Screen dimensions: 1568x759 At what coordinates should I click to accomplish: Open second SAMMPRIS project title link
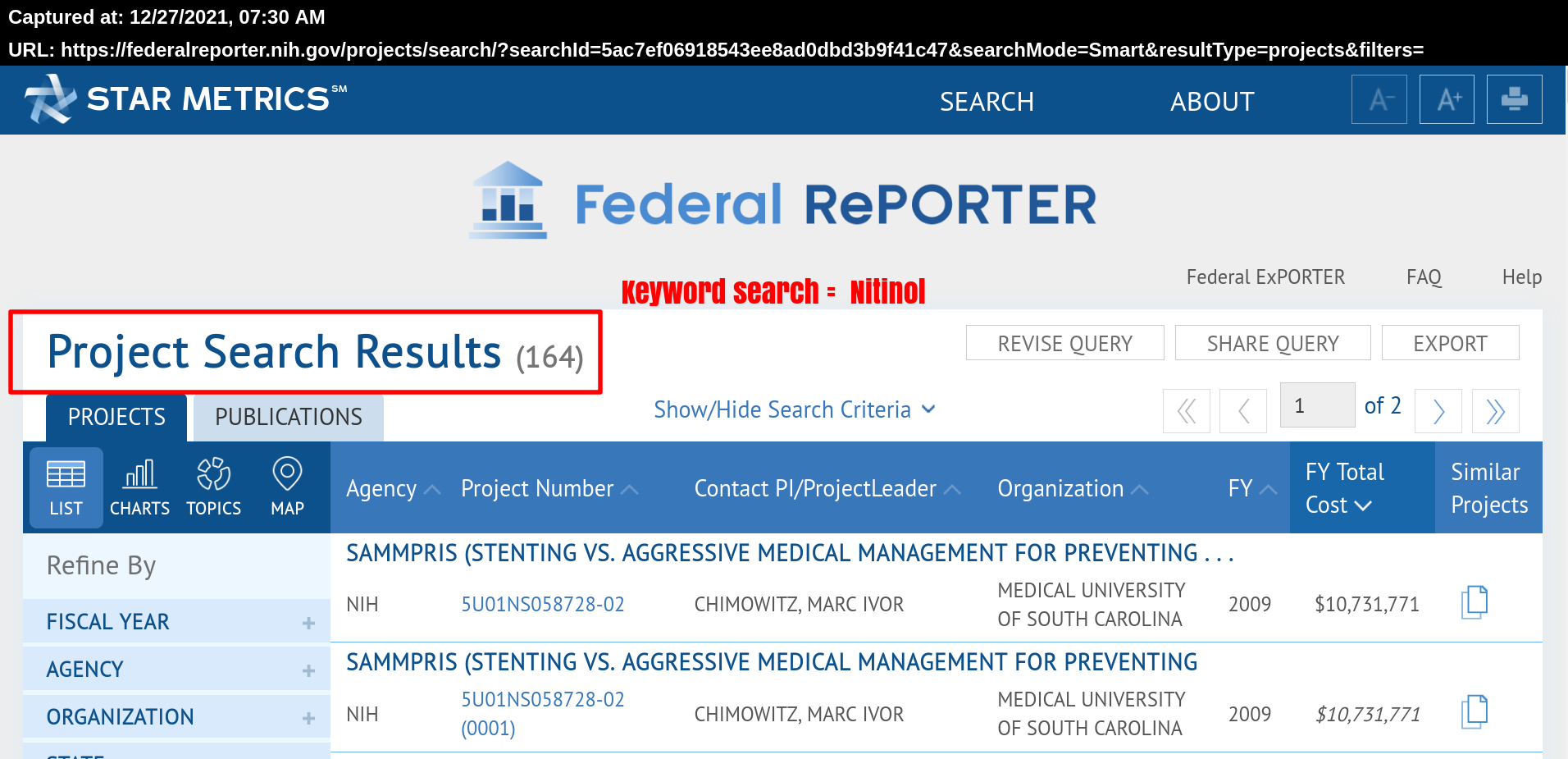[772, 662]
